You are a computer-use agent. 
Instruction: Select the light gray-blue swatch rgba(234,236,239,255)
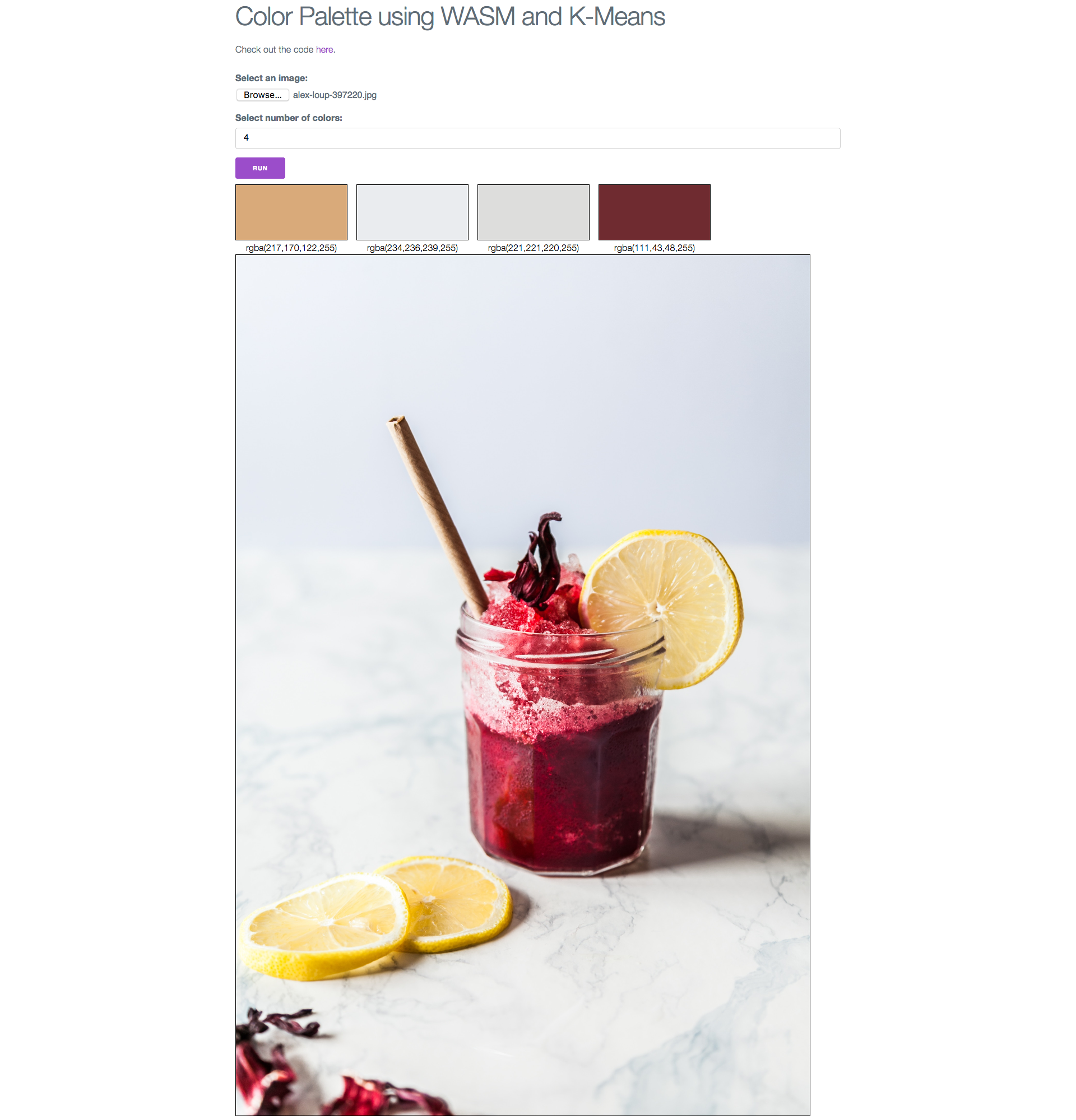(x=412, y=212)
